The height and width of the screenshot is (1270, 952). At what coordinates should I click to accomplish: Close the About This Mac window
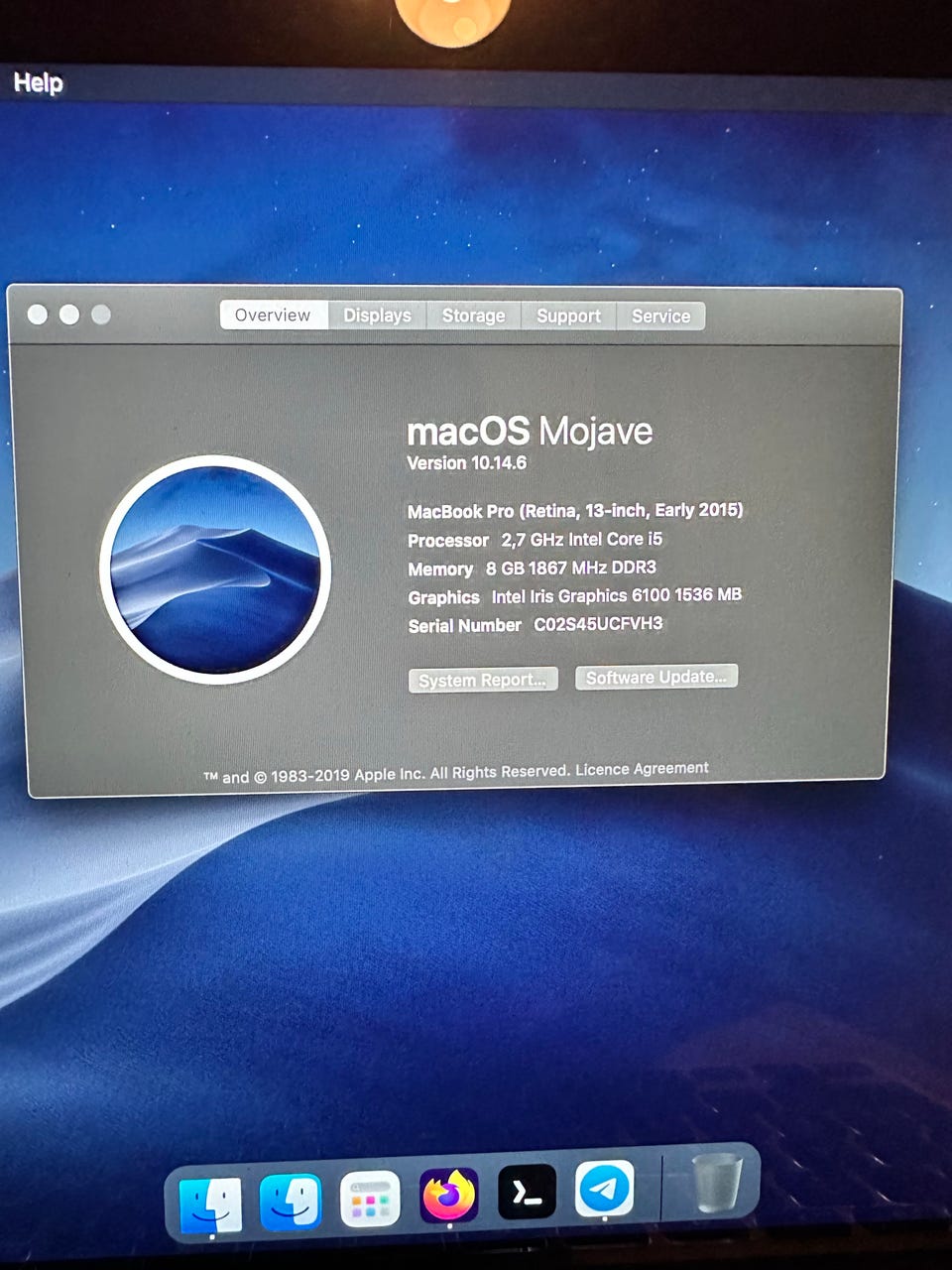click(x=38, y=315)
